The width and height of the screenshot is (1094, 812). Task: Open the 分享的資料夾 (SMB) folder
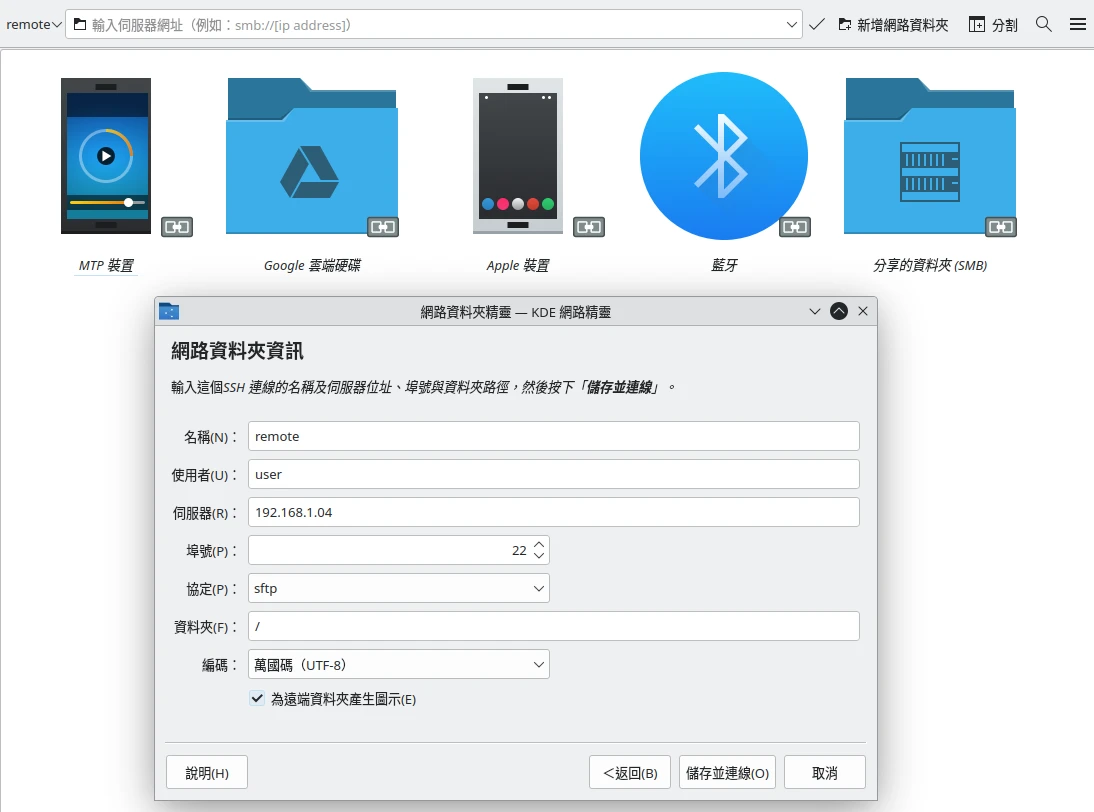(x=929, y=156)
